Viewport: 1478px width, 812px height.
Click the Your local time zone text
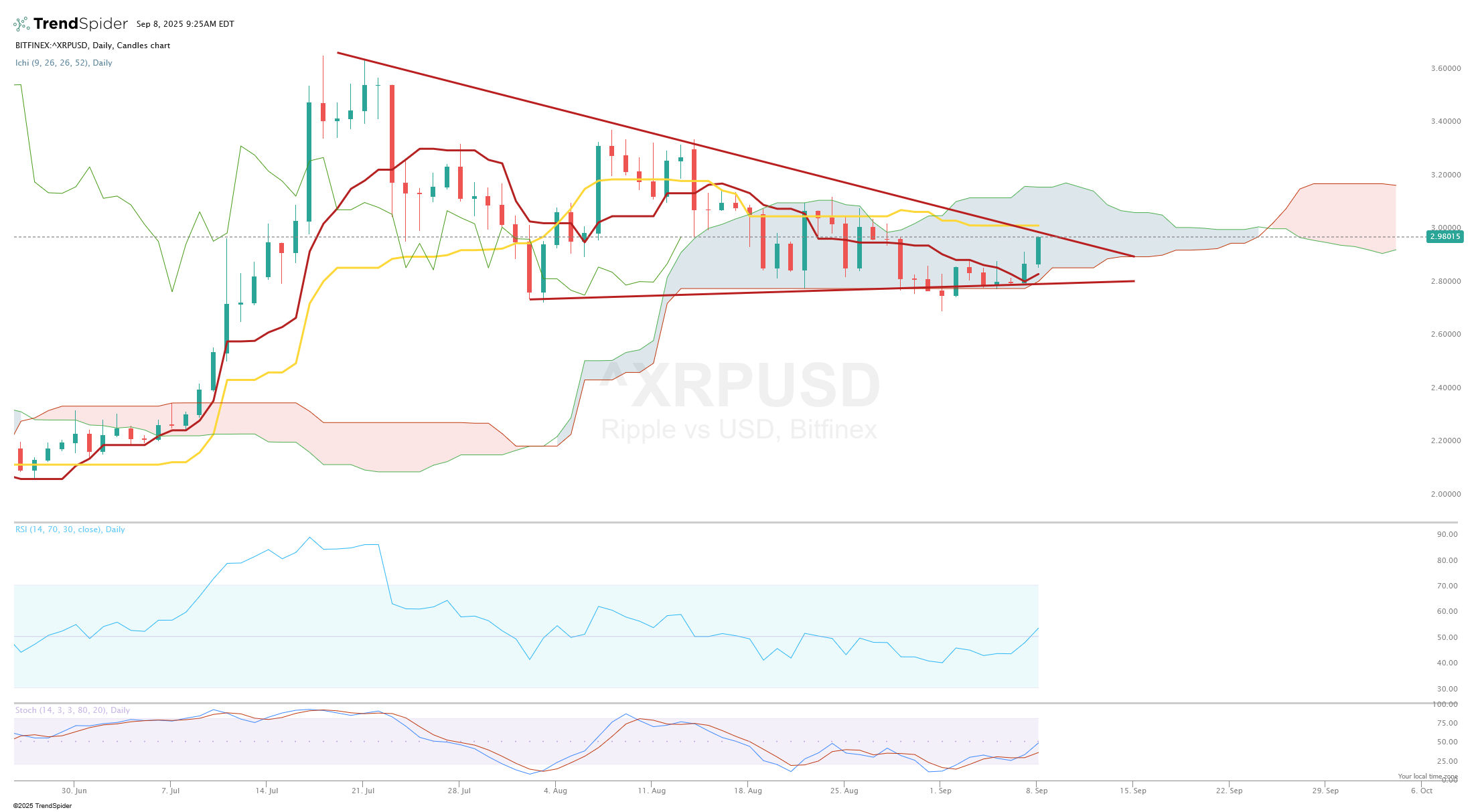pos(1427,777)
